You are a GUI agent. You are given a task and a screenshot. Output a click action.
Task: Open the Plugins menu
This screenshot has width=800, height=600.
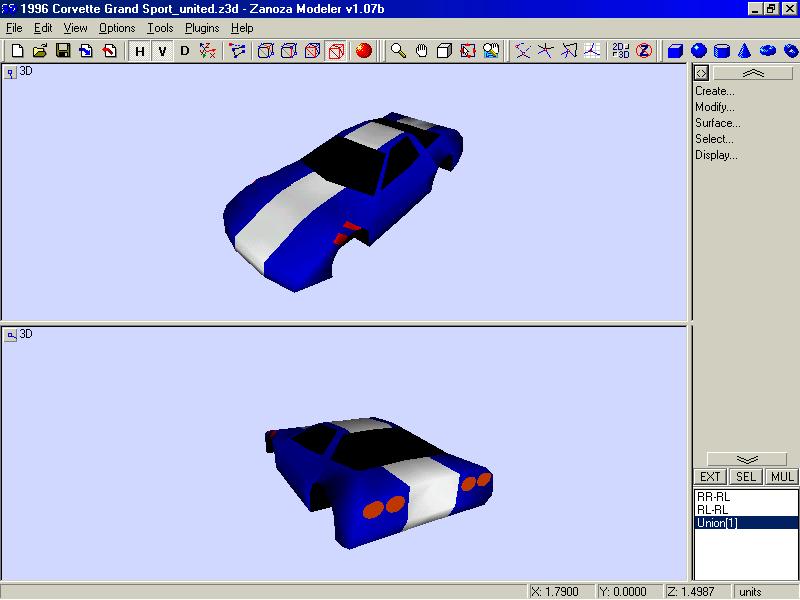pos(201,28)
